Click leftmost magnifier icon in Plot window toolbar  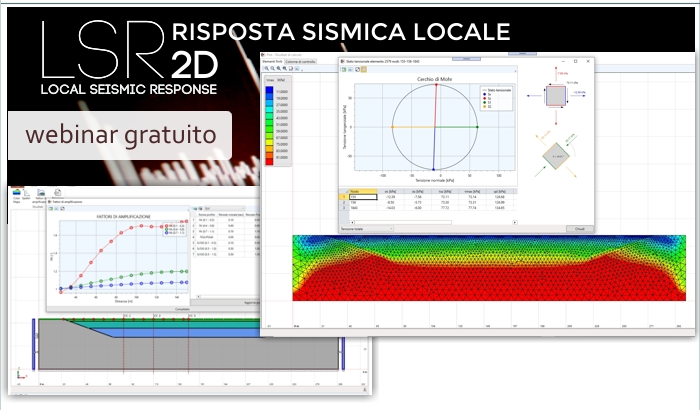coord(267,68)
